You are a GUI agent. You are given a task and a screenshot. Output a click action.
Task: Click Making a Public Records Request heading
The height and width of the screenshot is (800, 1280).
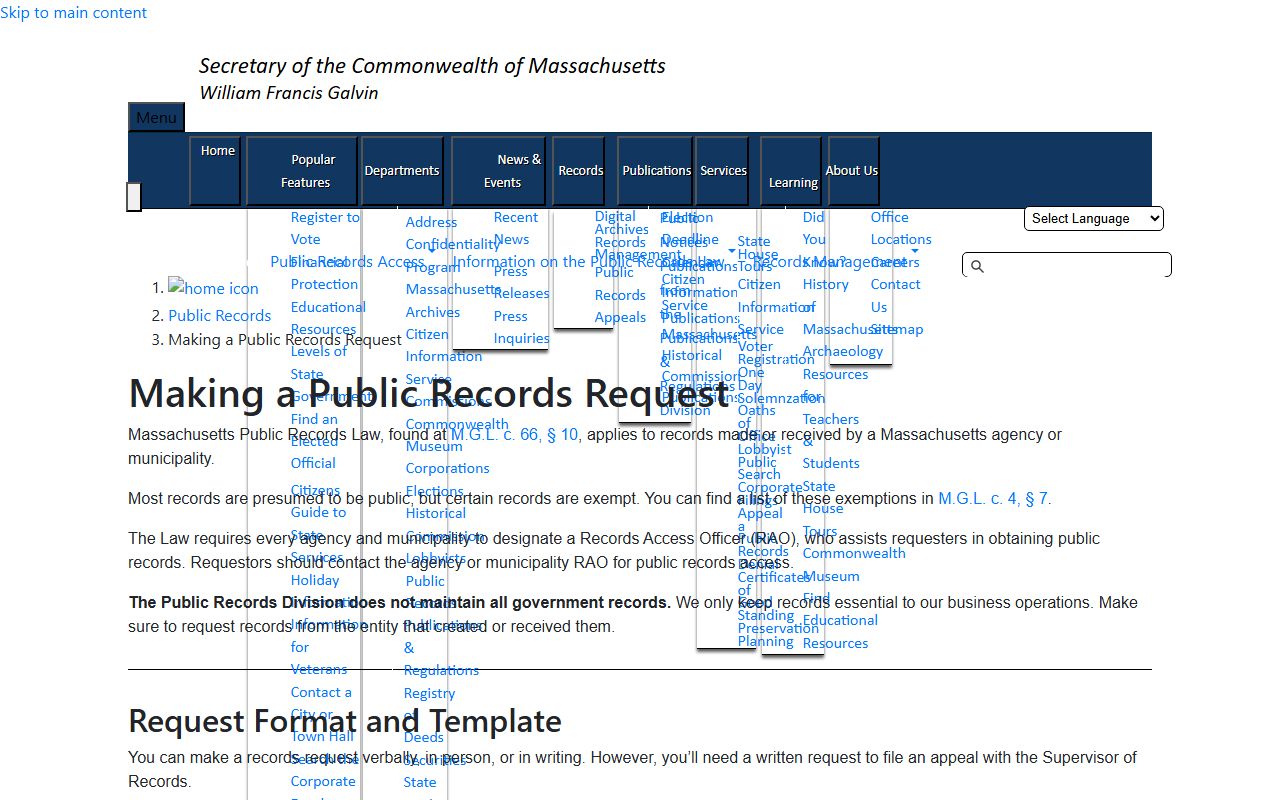tap(429, 393)
